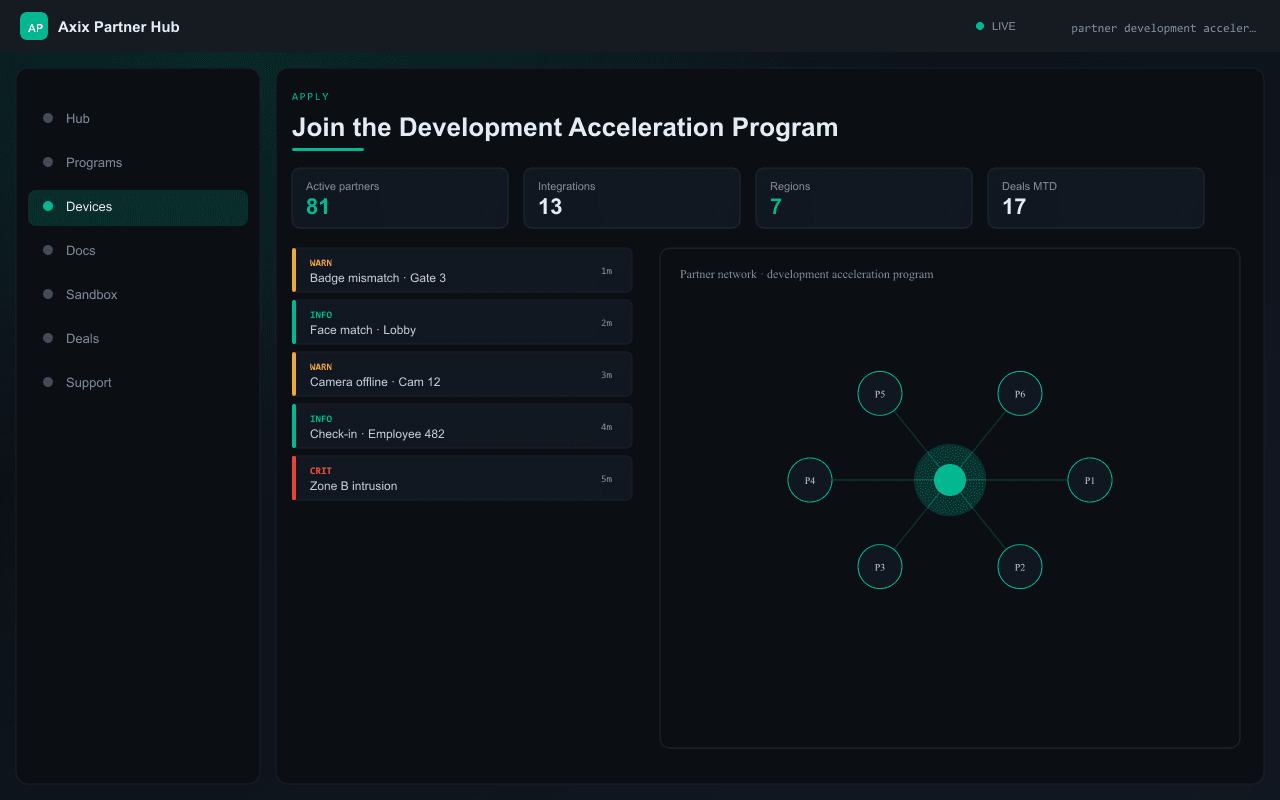Open Support in the sidebar
1280x800 pixels.
click(138, 382)
